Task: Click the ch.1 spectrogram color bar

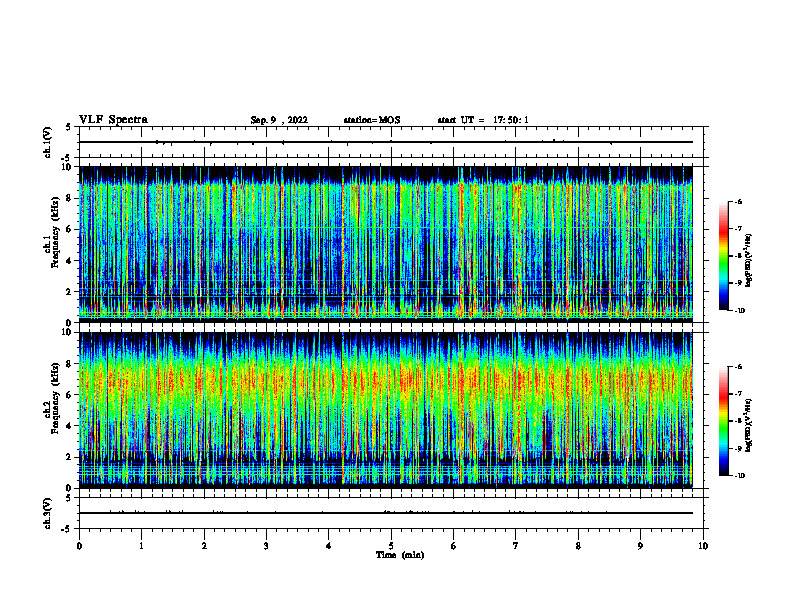Action: 723,256
